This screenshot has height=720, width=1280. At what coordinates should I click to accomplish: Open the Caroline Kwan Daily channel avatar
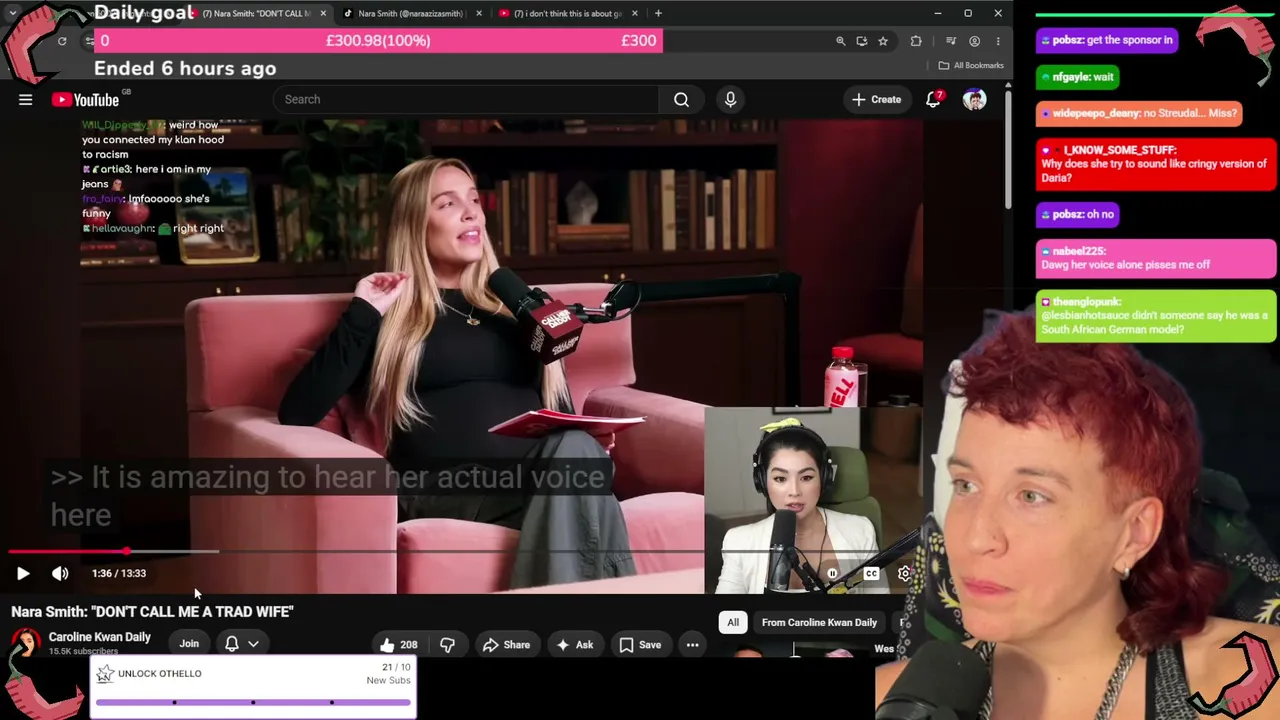pyautogui.click(x=26, y=643)
